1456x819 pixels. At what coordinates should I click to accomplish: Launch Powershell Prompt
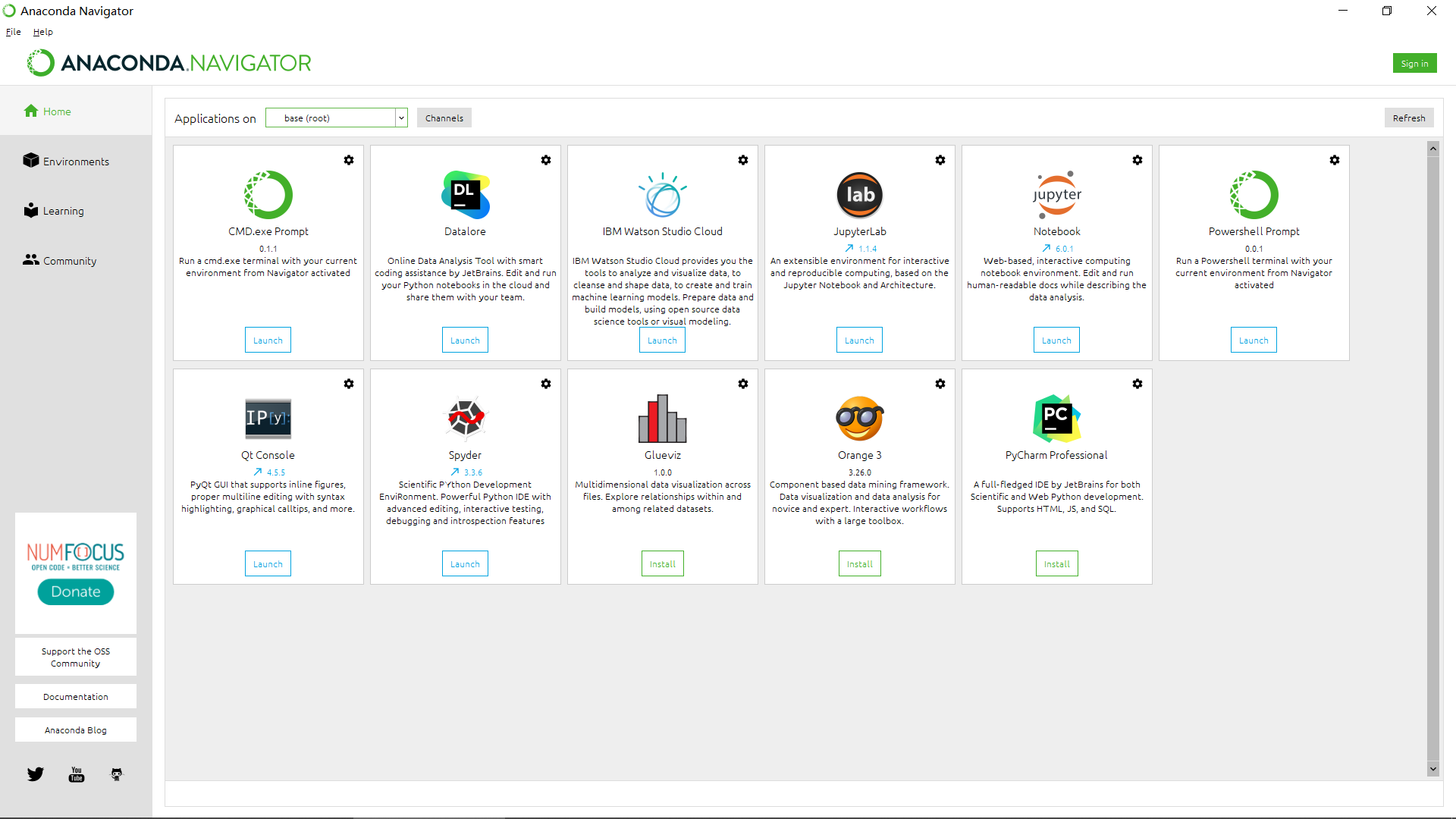pyautogui.click(x=1254, y=340)
